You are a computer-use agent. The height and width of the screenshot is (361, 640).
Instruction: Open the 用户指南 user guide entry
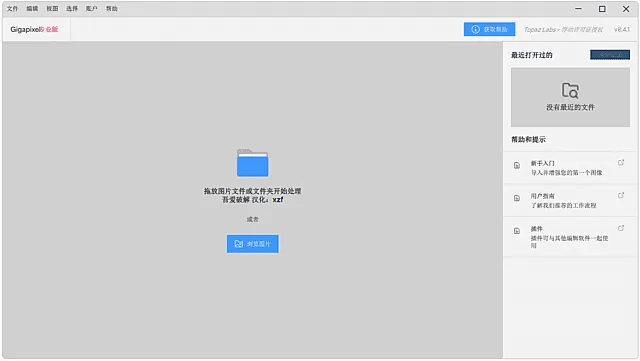coord(571,201)
